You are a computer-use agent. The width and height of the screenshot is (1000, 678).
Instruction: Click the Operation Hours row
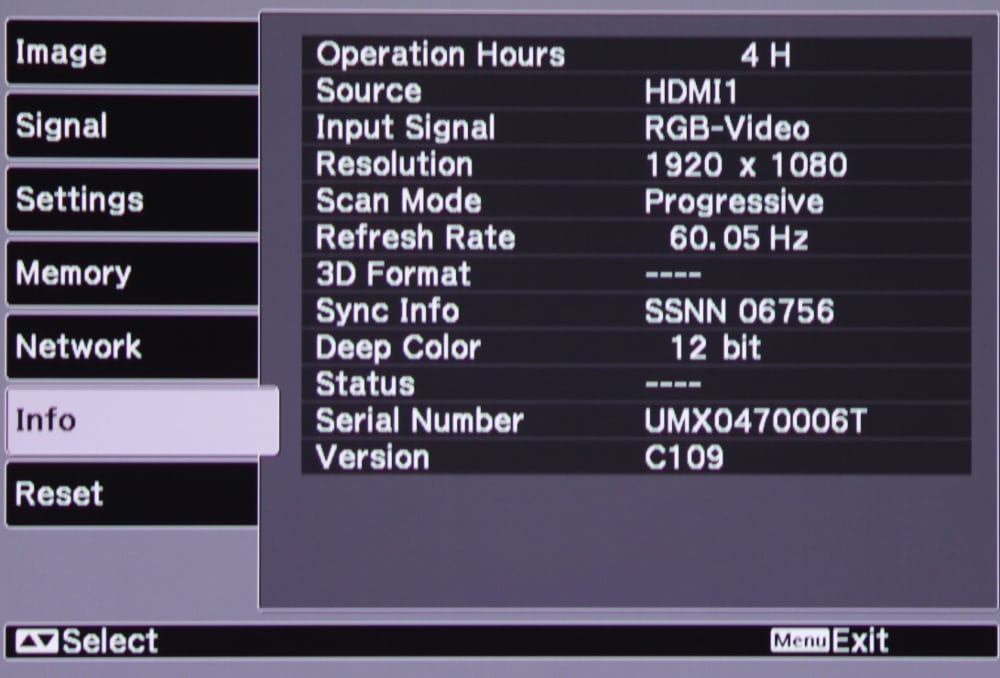[636, 54]
